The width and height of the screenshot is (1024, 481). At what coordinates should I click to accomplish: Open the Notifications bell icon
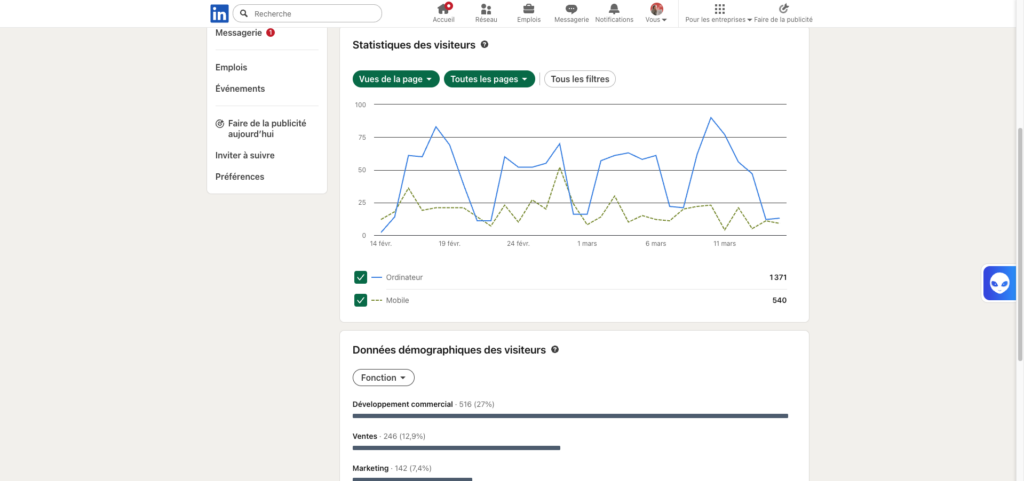[x=614, y=9]
